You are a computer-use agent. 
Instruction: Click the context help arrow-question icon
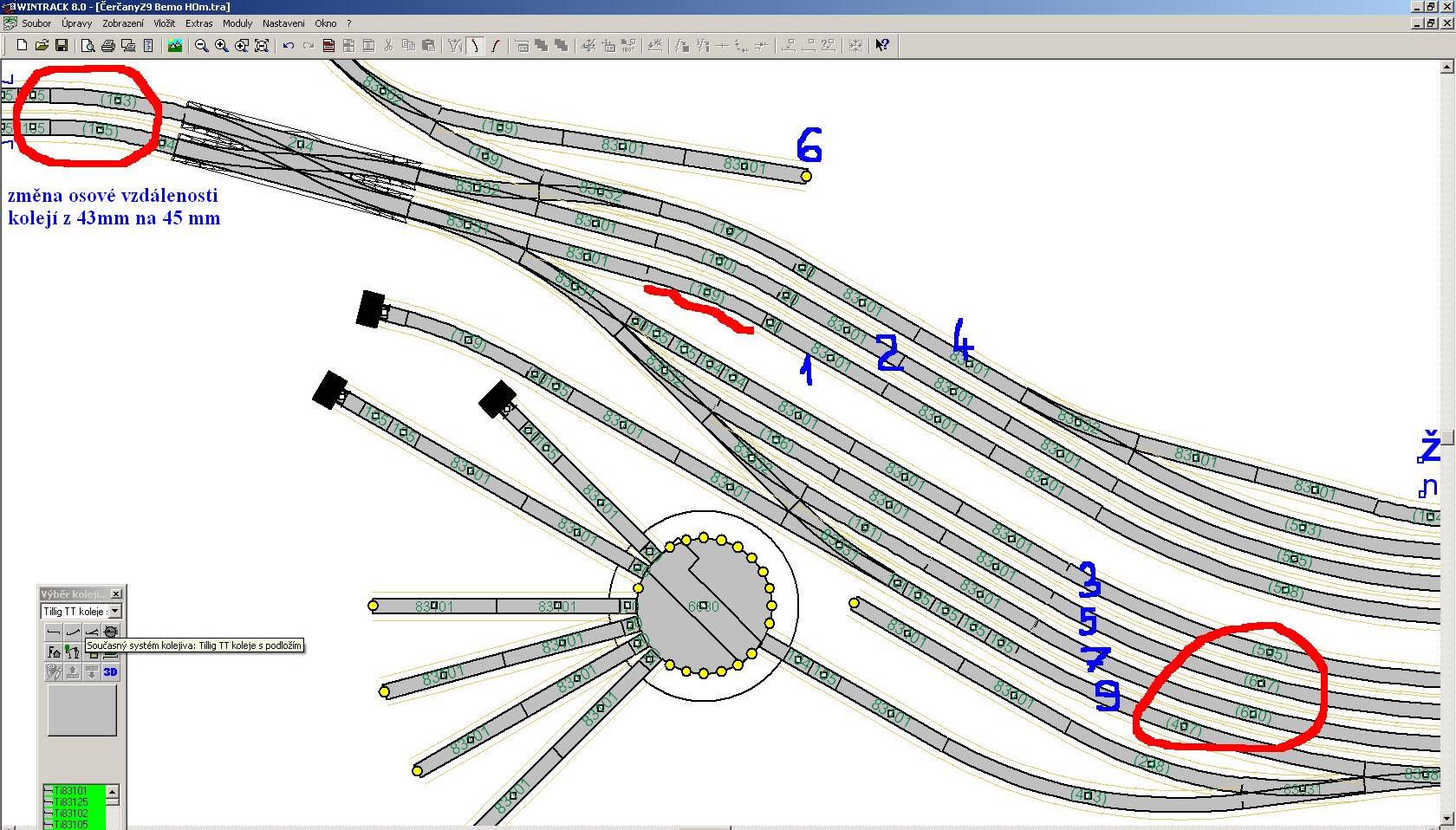click(881, 46)
